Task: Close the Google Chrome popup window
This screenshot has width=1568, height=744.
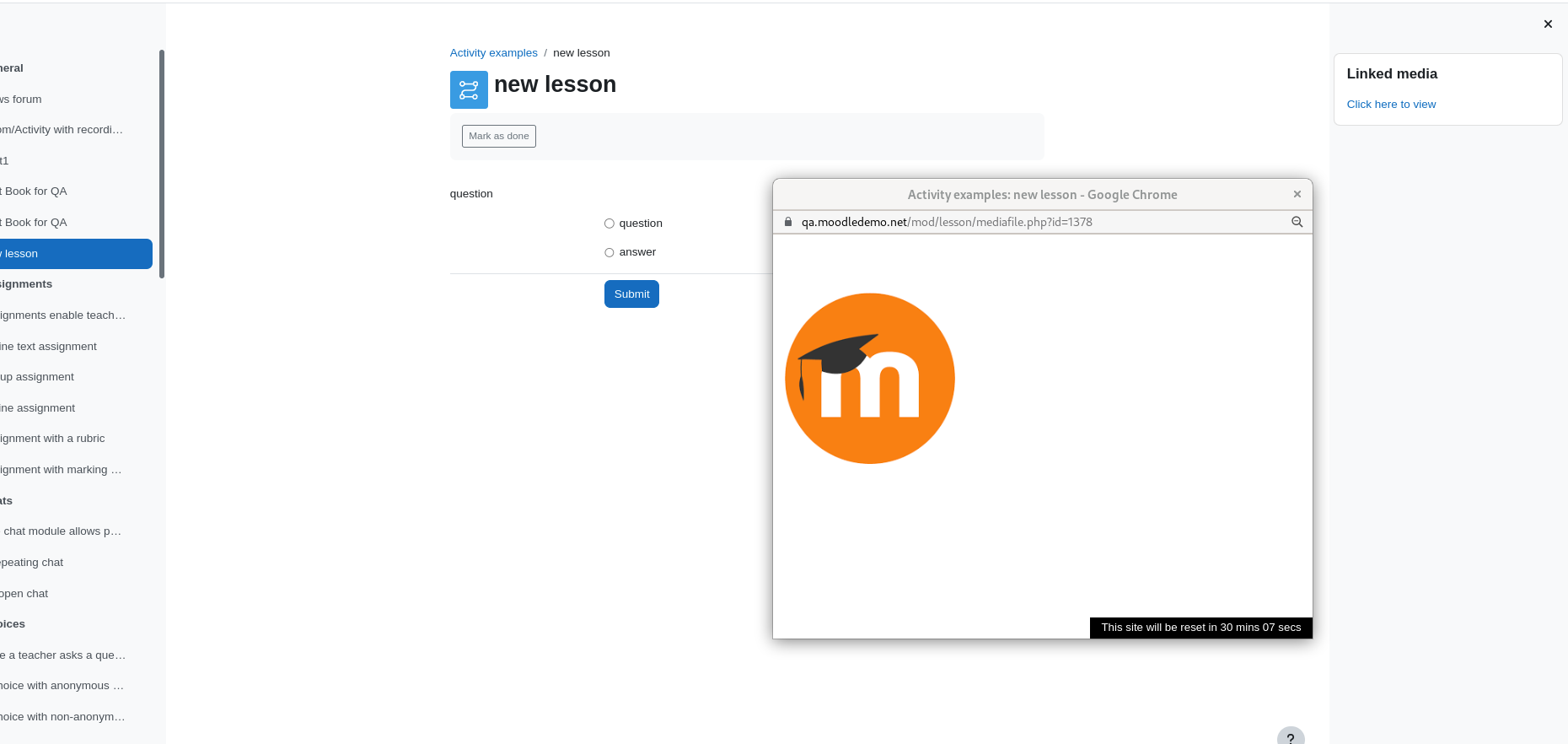Action: (1297, 194)
